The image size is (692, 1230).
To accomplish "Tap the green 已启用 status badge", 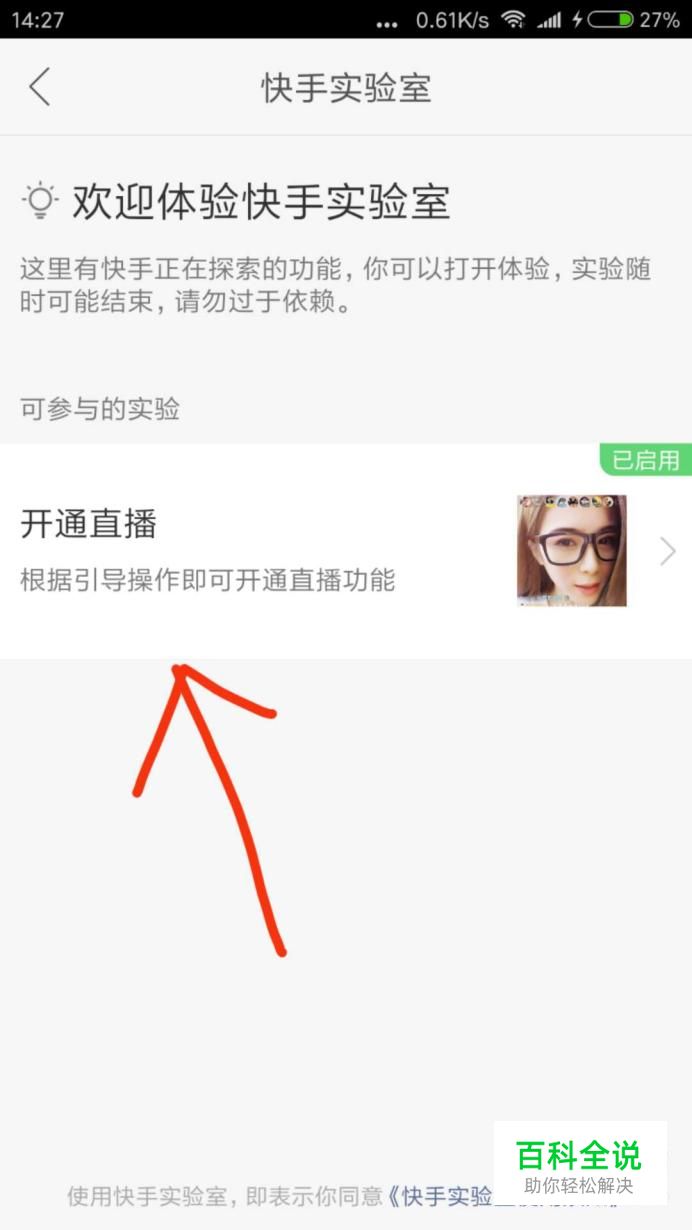I will click(646, 460).
